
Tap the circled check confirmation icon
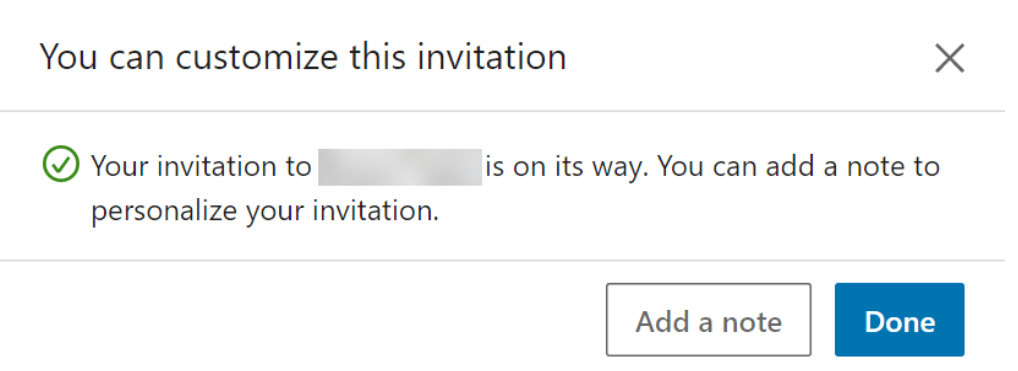point(61,165)
